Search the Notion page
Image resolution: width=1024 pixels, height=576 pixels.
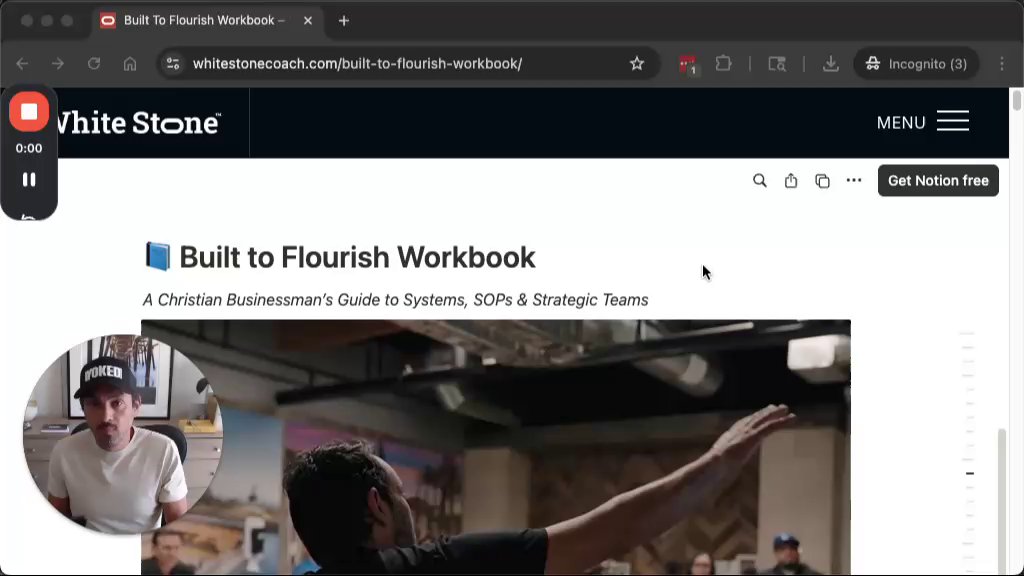760,180
